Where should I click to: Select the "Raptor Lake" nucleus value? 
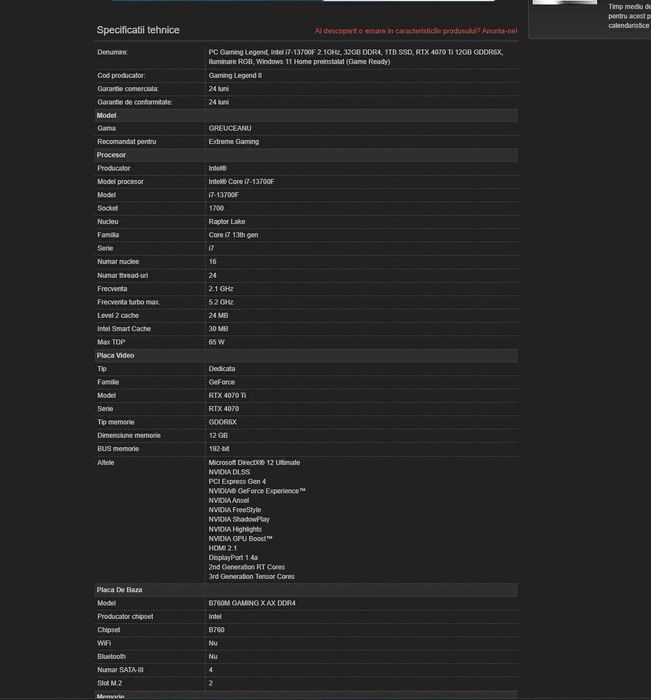pyautogui.click(x=227, y=222)
